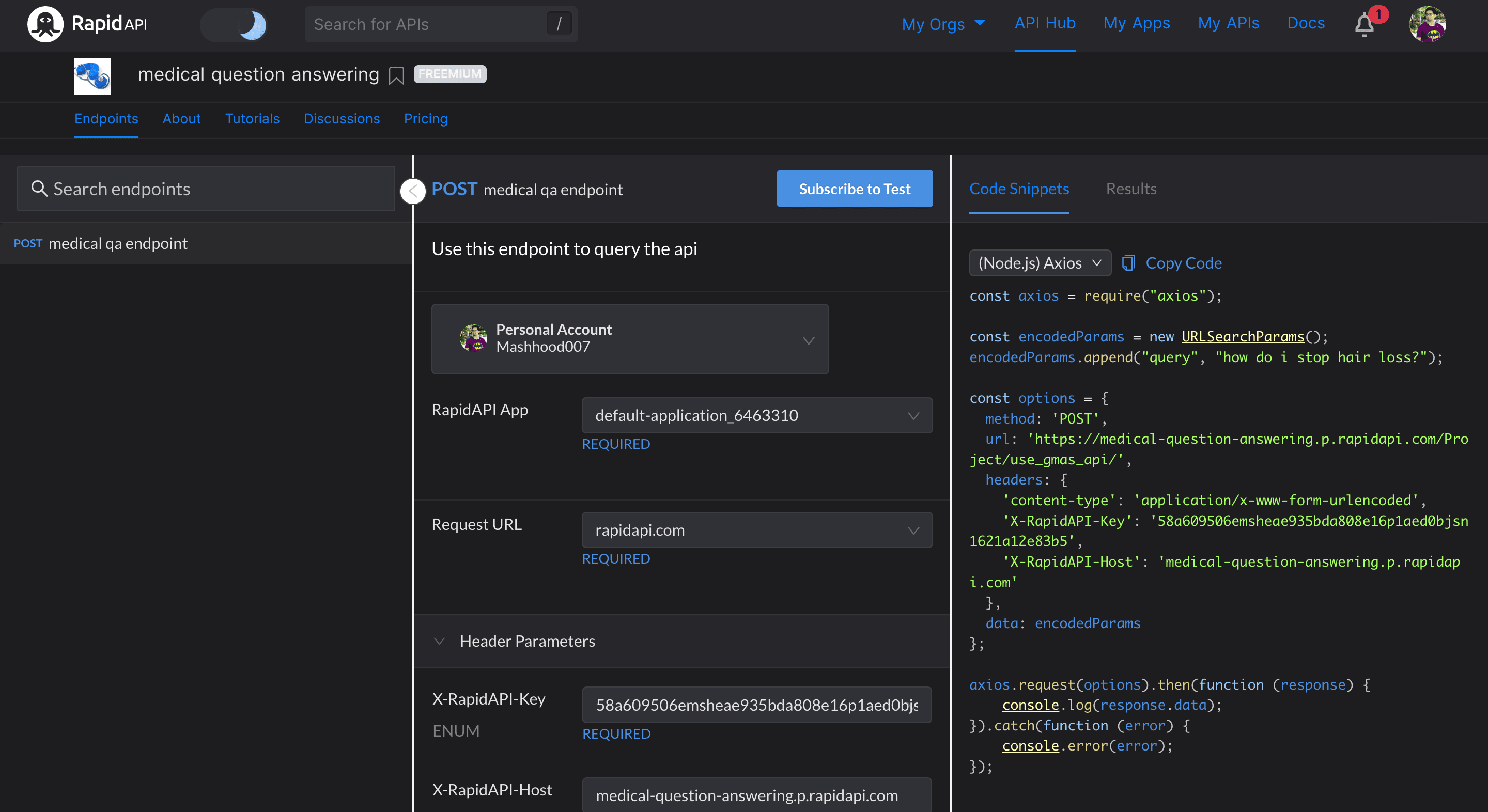The width and height of the screenshot is (1488, 812).
Task: Click the X-RapidAPI-Key input field
Action: point(757,705)
